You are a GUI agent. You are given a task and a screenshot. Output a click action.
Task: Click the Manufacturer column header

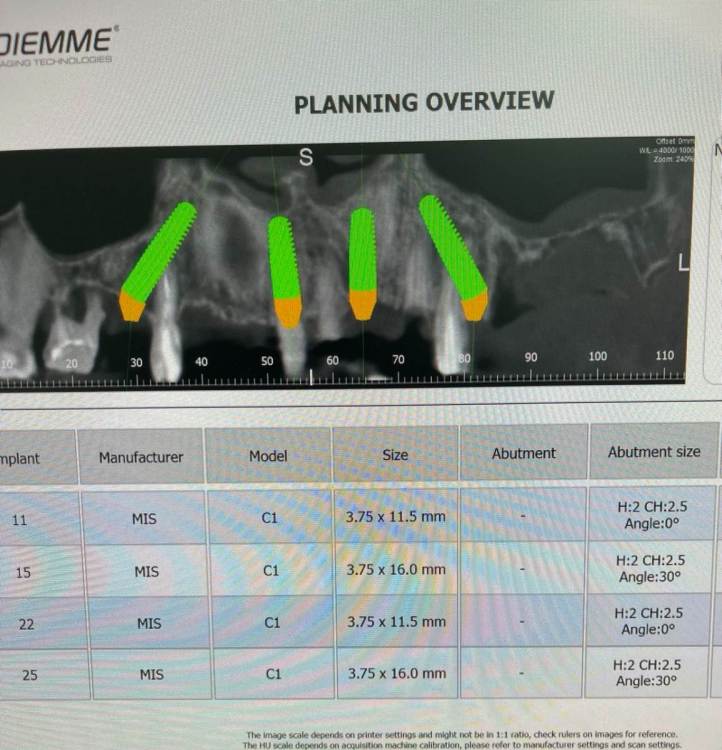pyautogui.click(x=141, y=457)
